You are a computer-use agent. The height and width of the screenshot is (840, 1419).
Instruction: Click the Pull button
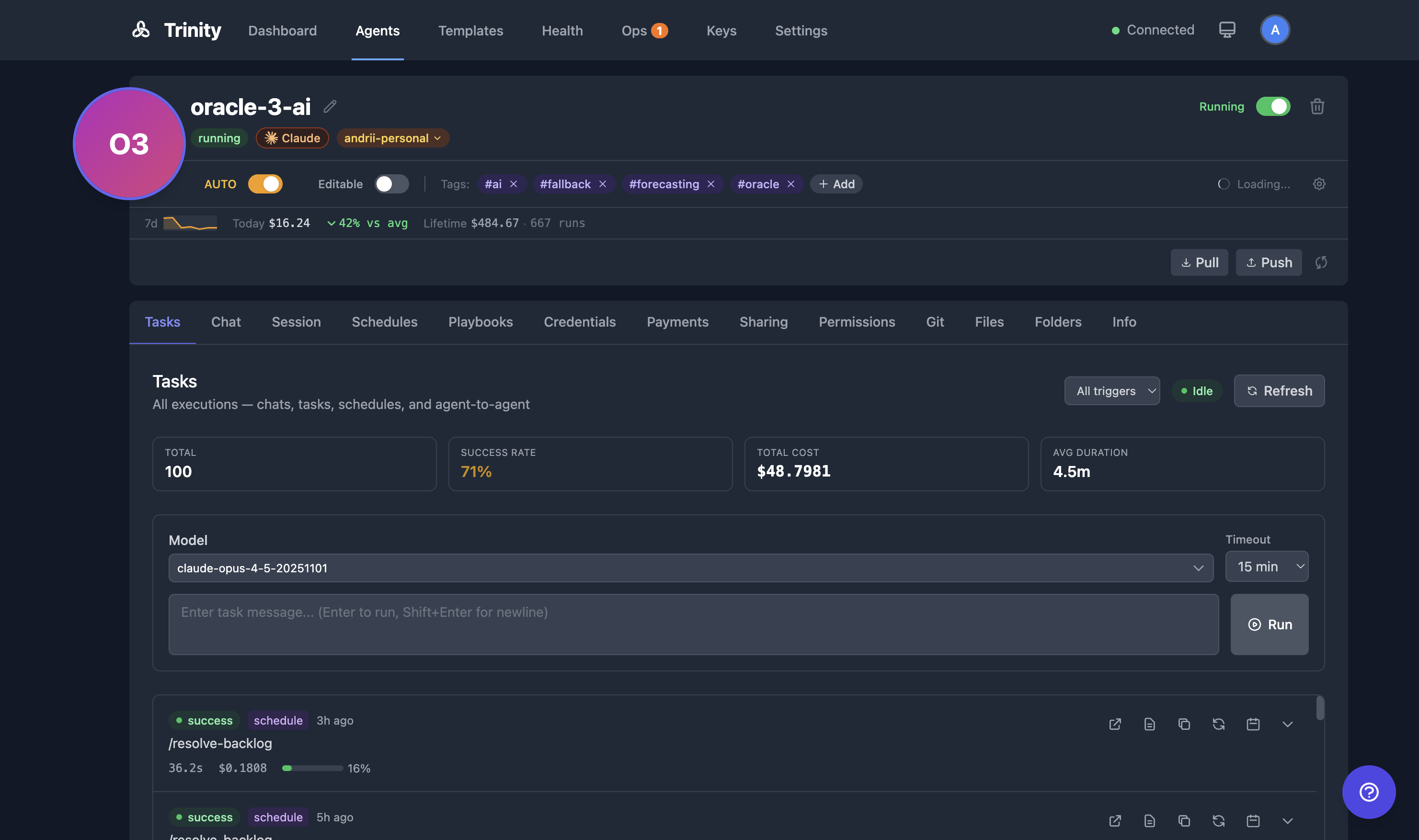1199,262
